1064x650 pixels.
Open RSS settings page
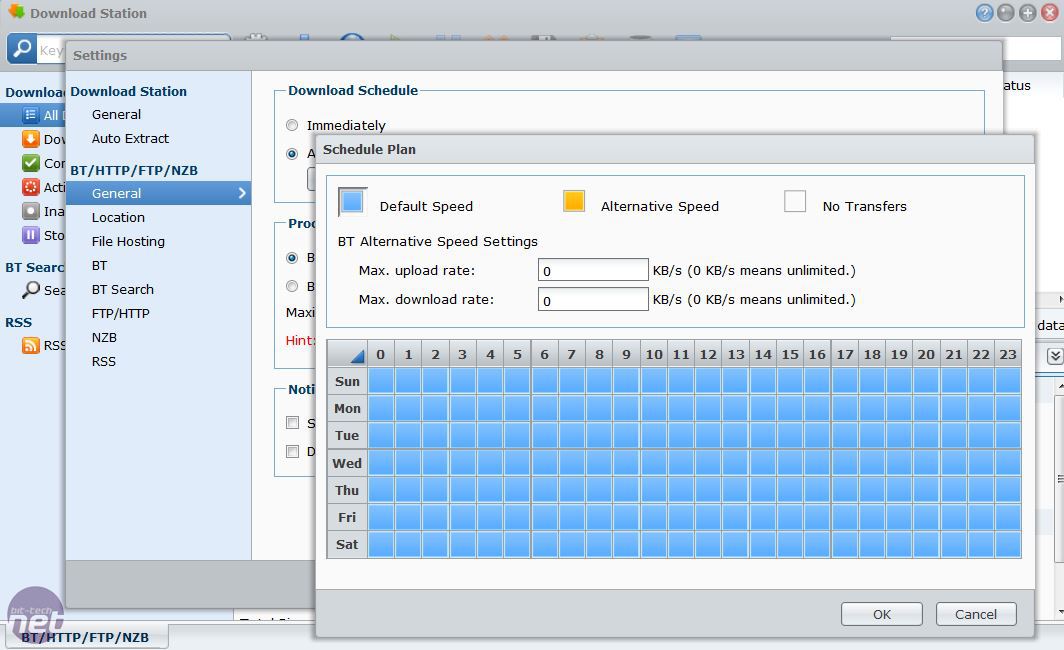[x=103, y=362]
